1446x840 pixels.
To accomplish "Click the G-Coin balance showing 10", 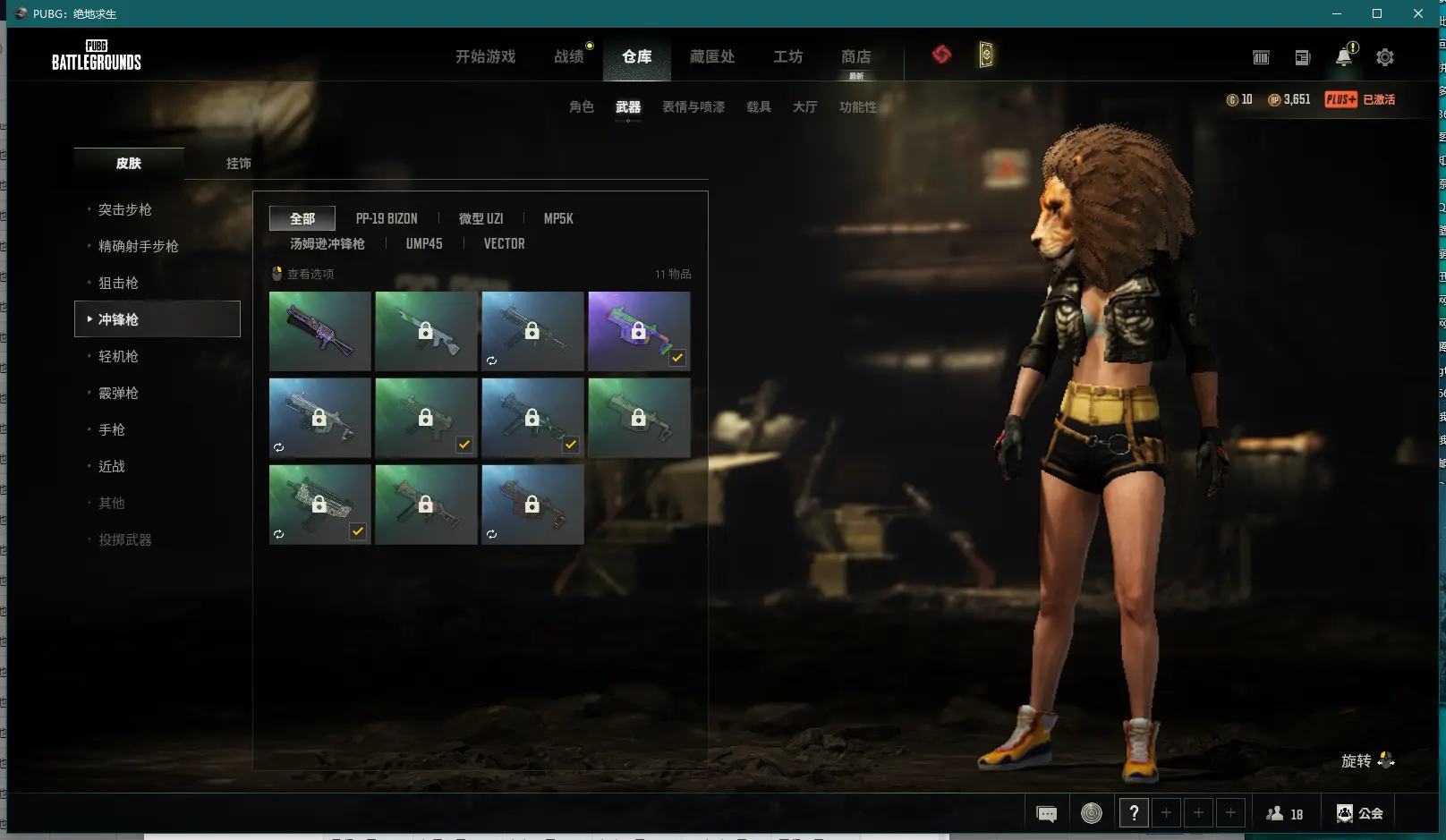I will tap(1239, 99).
